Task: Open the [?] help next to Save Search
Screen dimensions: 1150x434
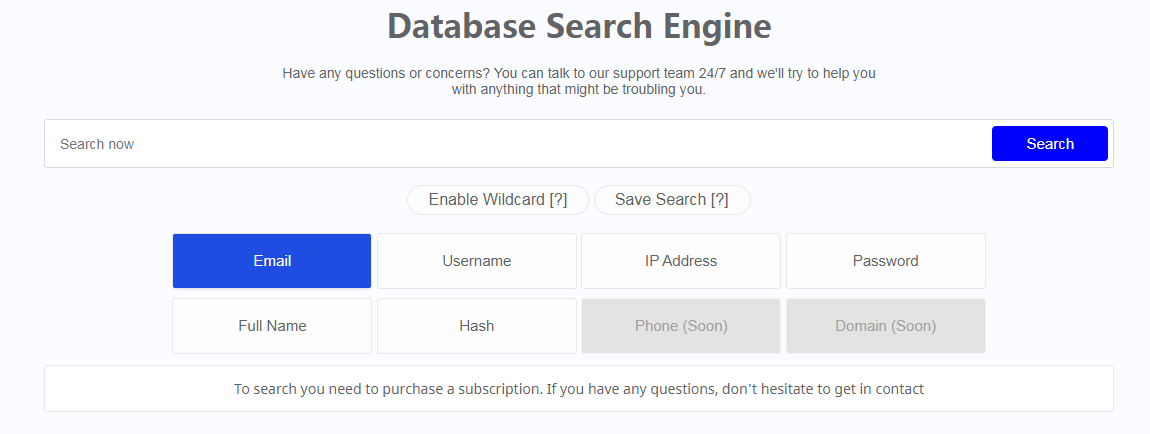Action: (719, 200)
